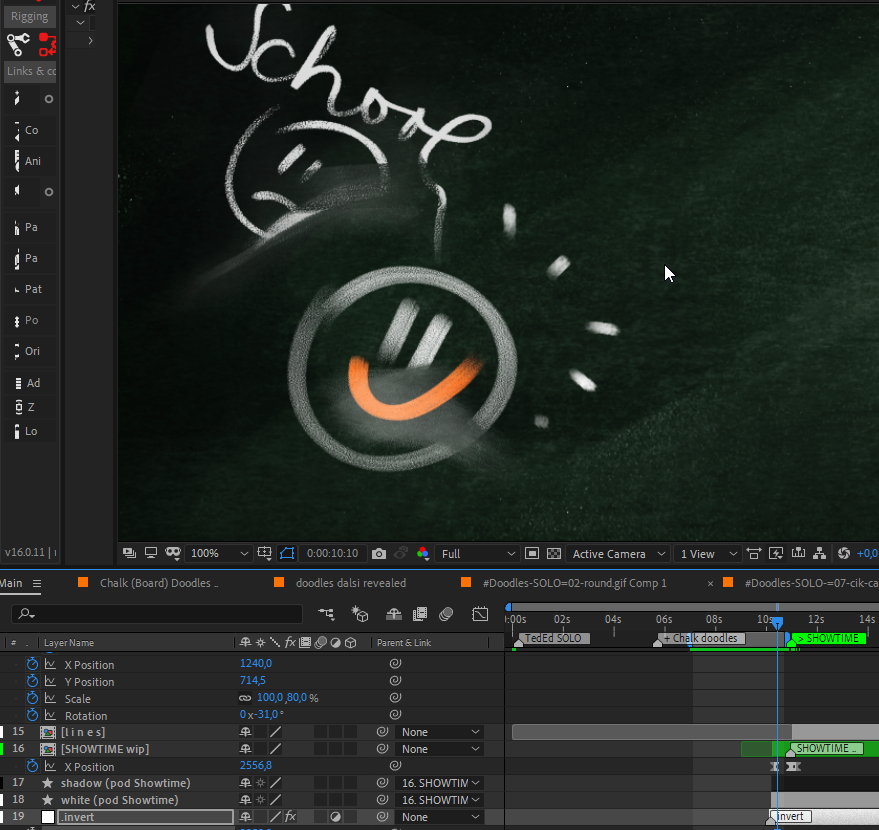Open magnification 100% dropdown
The image size is (879, 830).
coord(218,554)
